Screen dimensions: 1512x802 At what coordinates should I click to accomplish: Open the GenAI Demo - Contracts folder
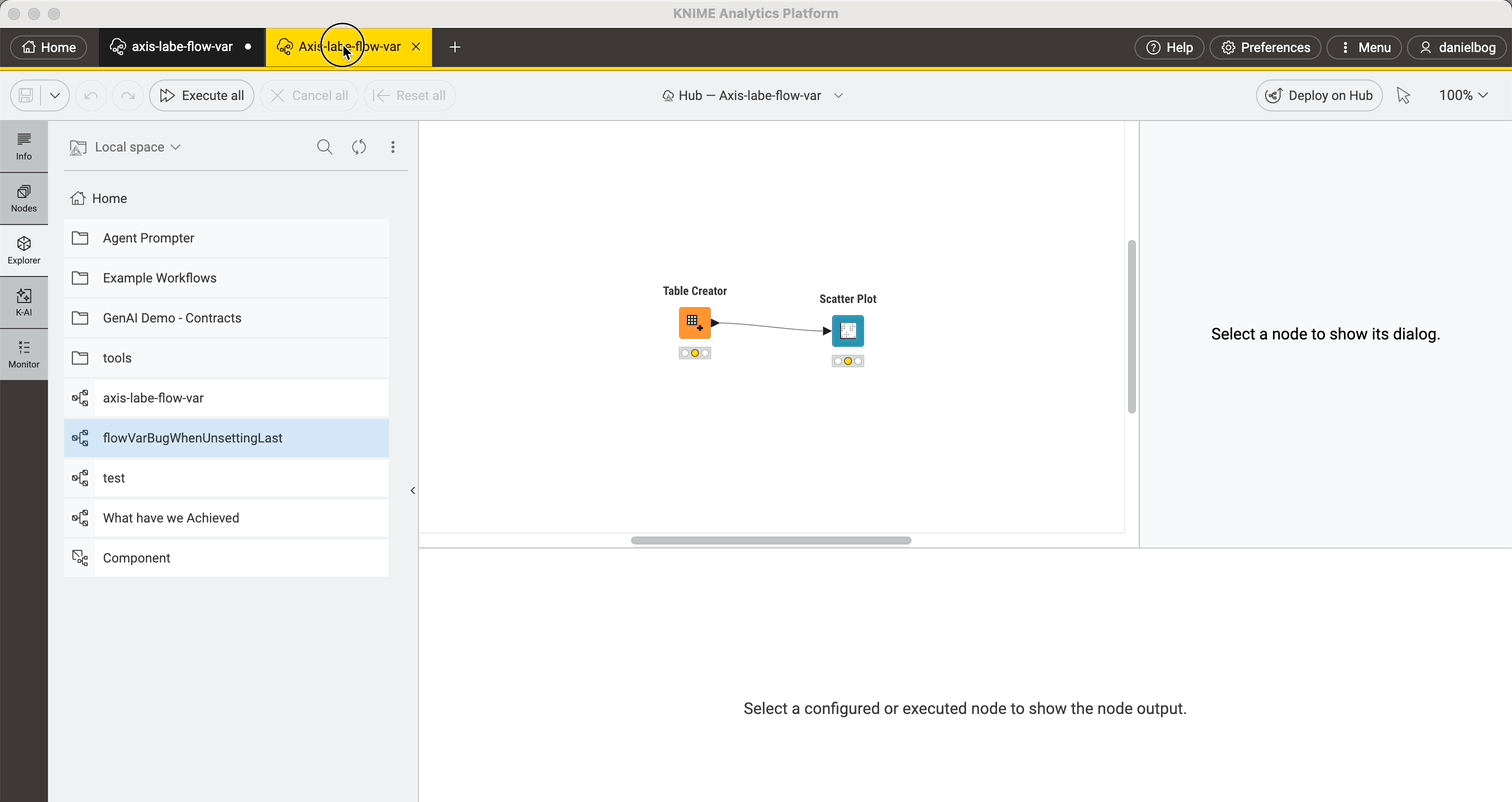226,318
